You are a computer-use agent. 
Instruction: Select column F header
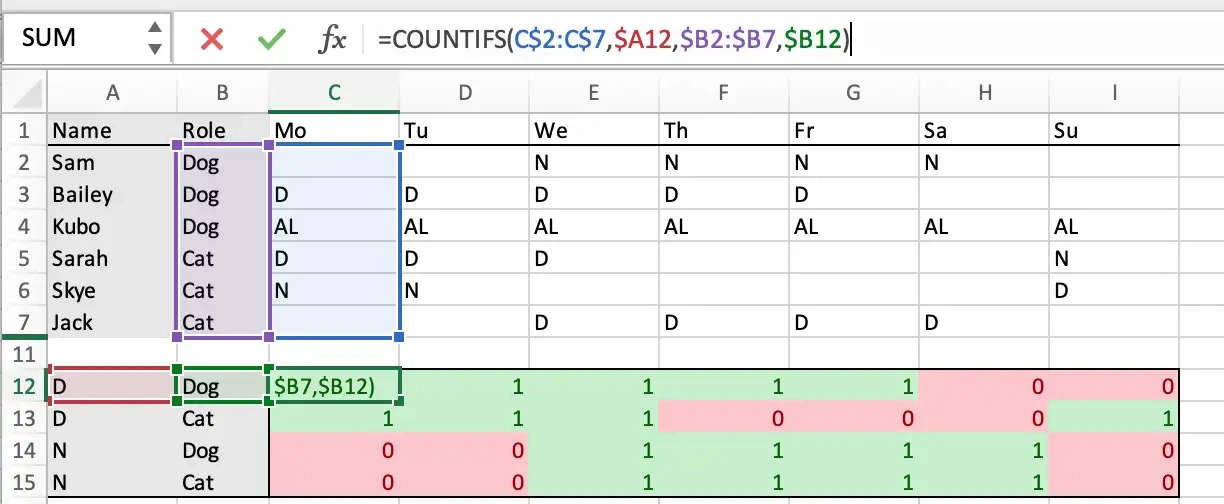tap(724, 93)
